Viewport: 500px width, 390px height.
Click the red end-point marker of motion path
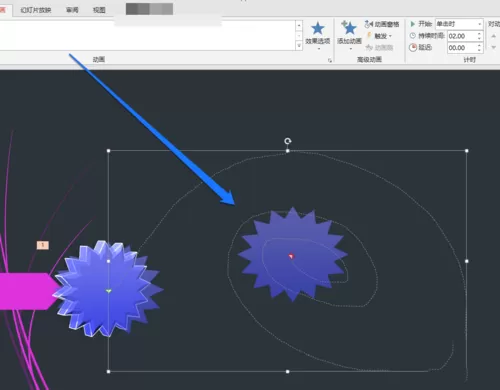291,256
